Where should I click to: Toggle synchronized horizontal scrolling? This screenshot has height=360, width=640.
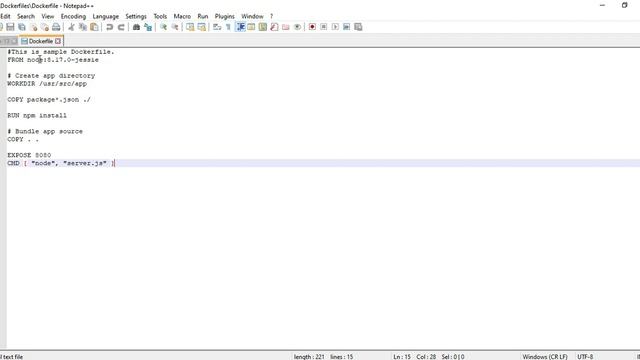[202, 27]
